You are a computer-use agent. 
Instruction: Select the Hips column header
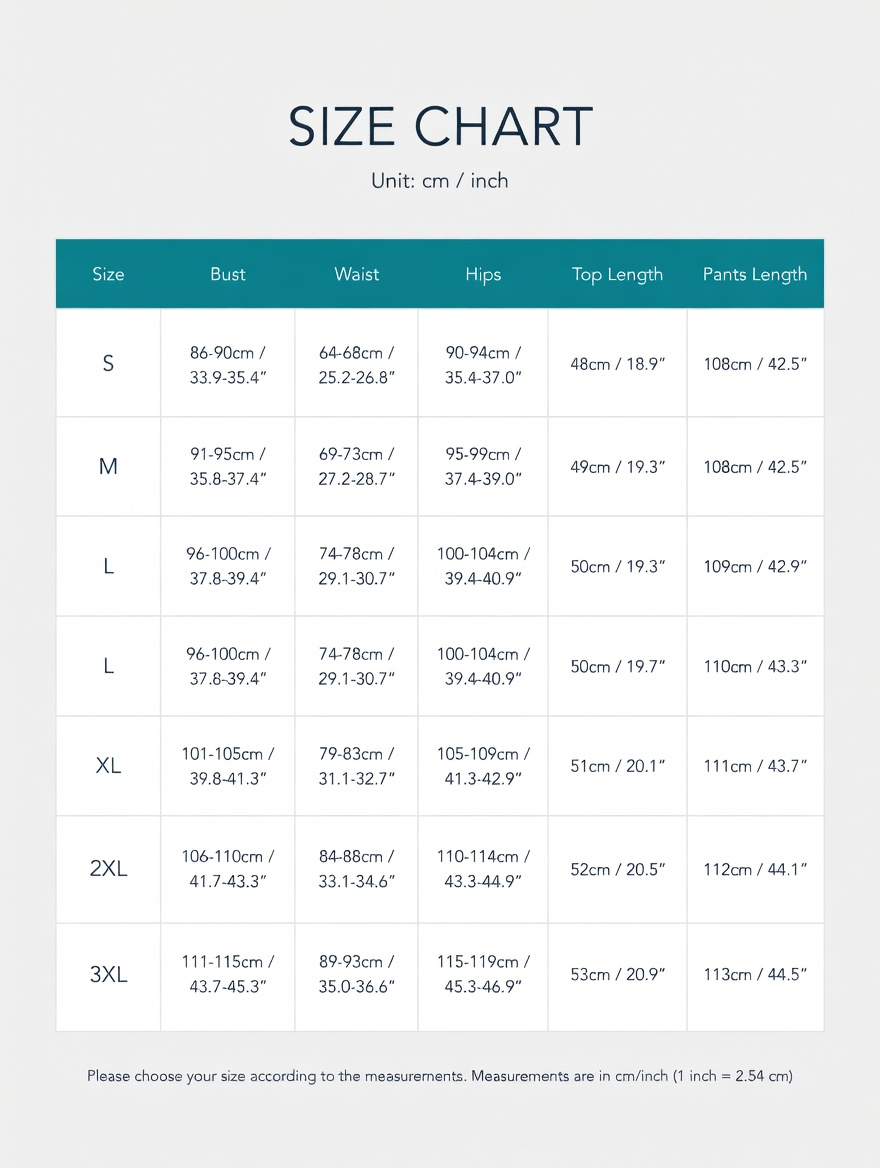(483, 274)
